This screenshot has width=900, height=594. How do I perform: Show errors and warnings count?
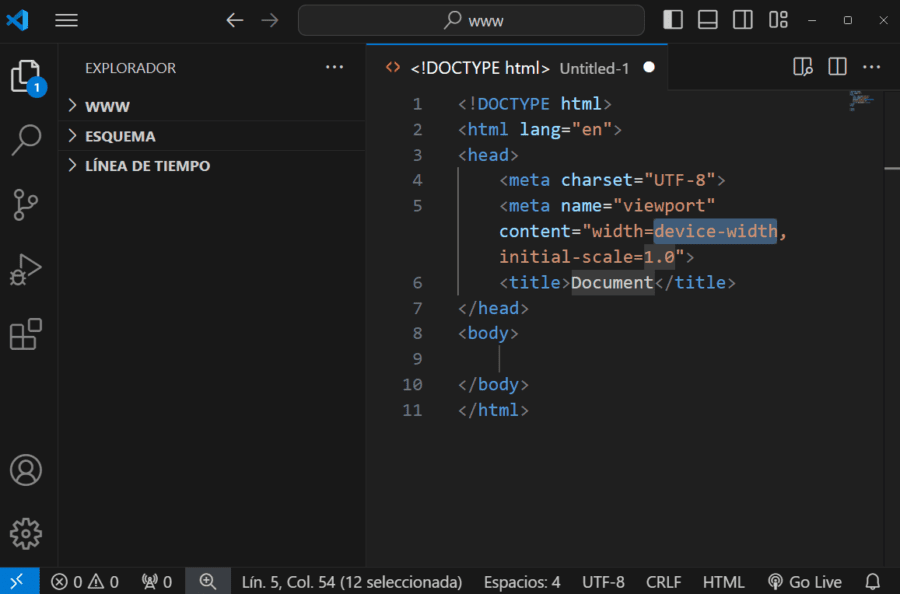pos(84,582)
